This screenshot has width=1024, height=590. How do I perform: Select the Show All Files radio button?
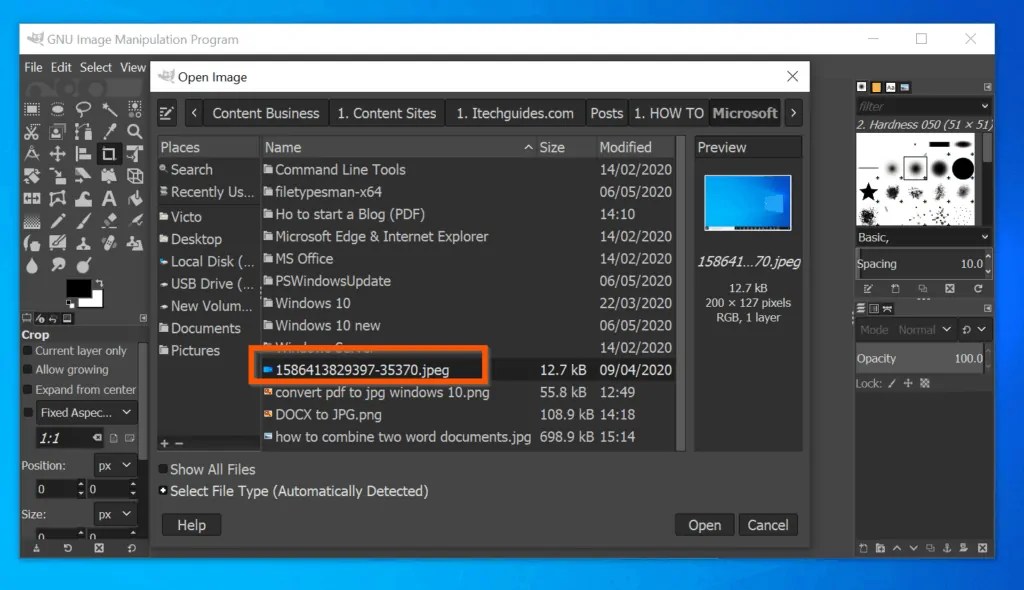[163, 469]
